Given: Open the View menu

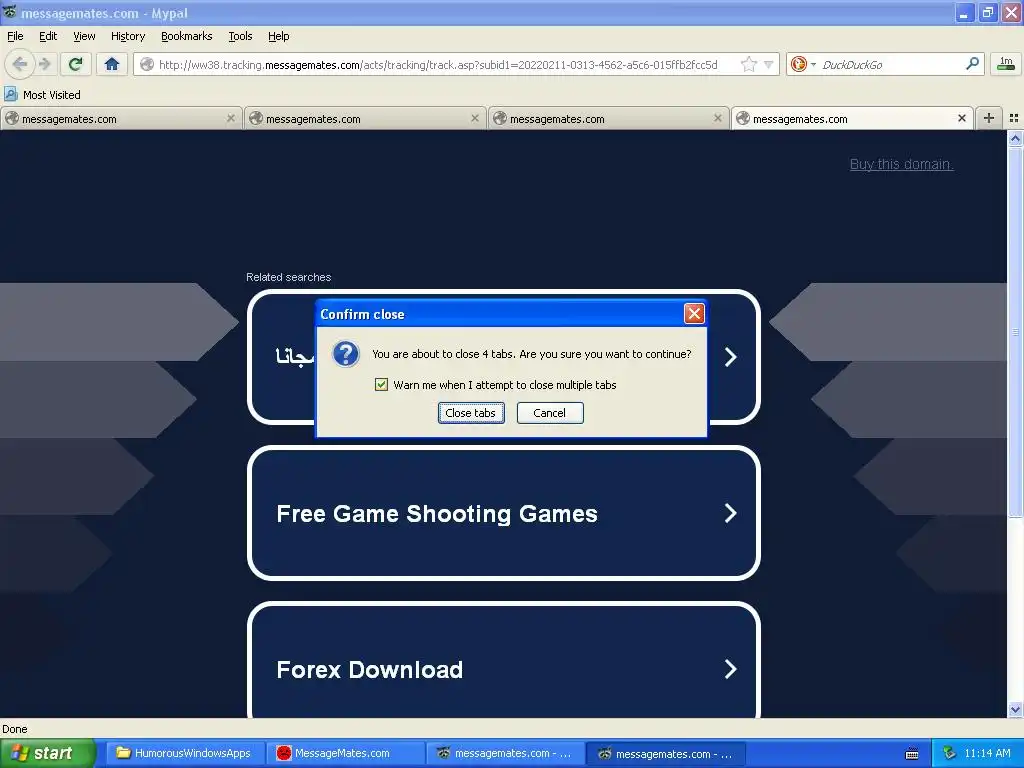Looking at the screenshot, I should 84,36.
